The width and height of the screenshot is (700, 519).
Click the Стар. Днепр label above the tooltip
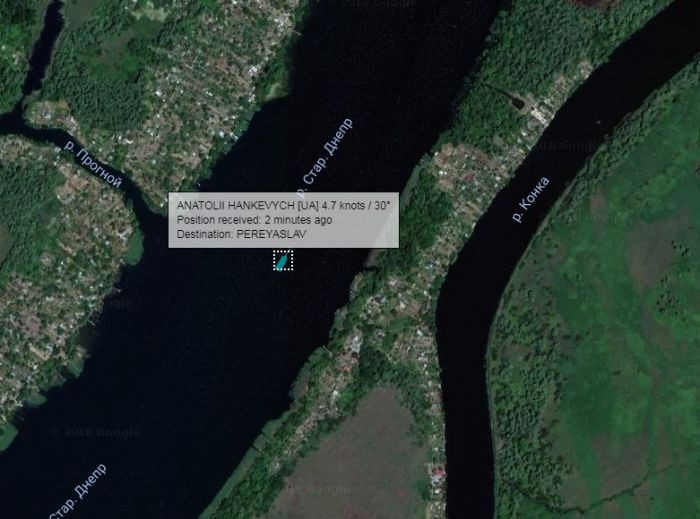tap(325, 156)
